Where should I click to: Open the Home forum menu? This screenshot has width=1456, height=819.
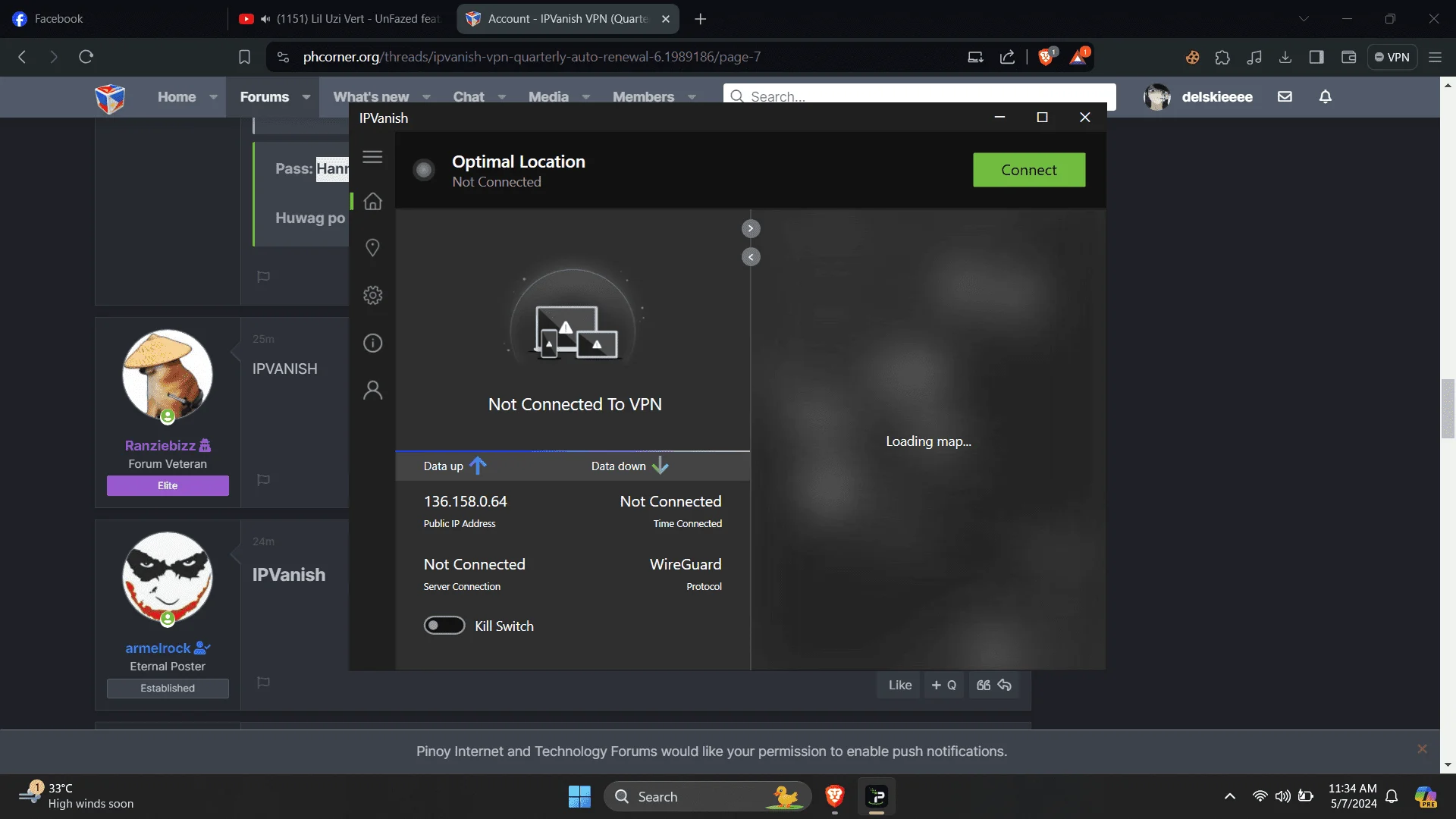(x=177, y=97)
